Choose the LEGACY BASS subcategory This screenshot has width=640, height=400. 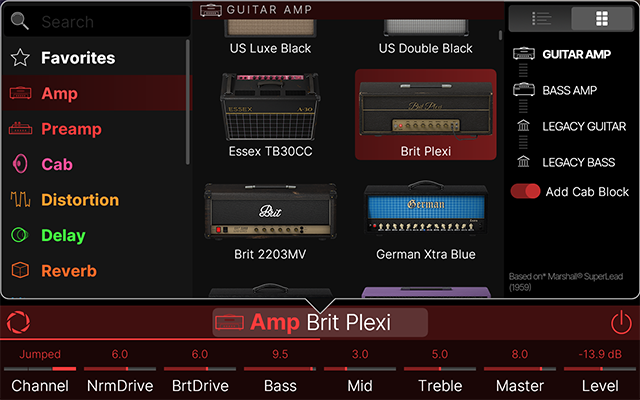point(578,162)
